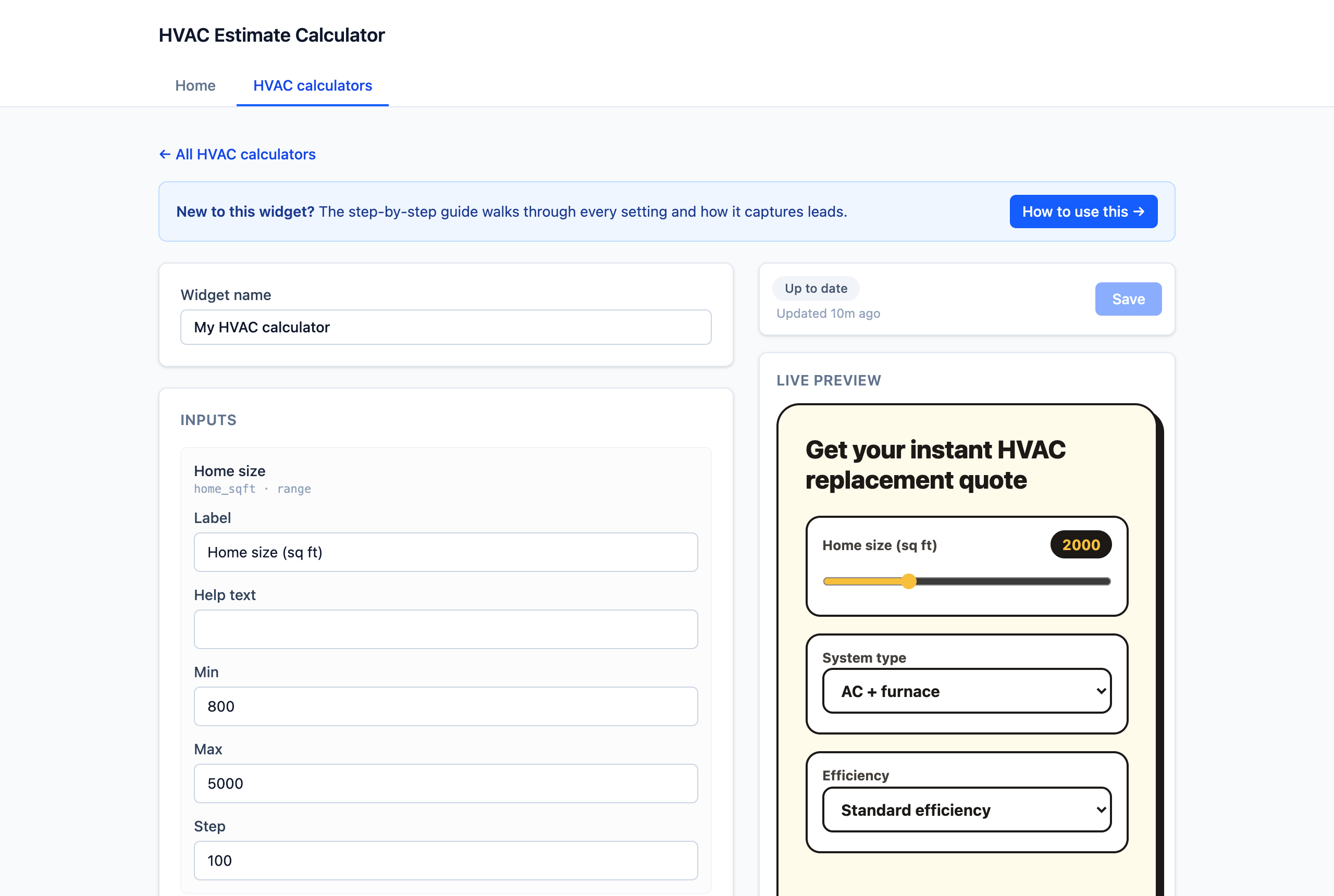Click the 'Get your instant HVAC replacement quote' heading
The width and height of the screenshot is (1334, 896).
pos(936,465)
